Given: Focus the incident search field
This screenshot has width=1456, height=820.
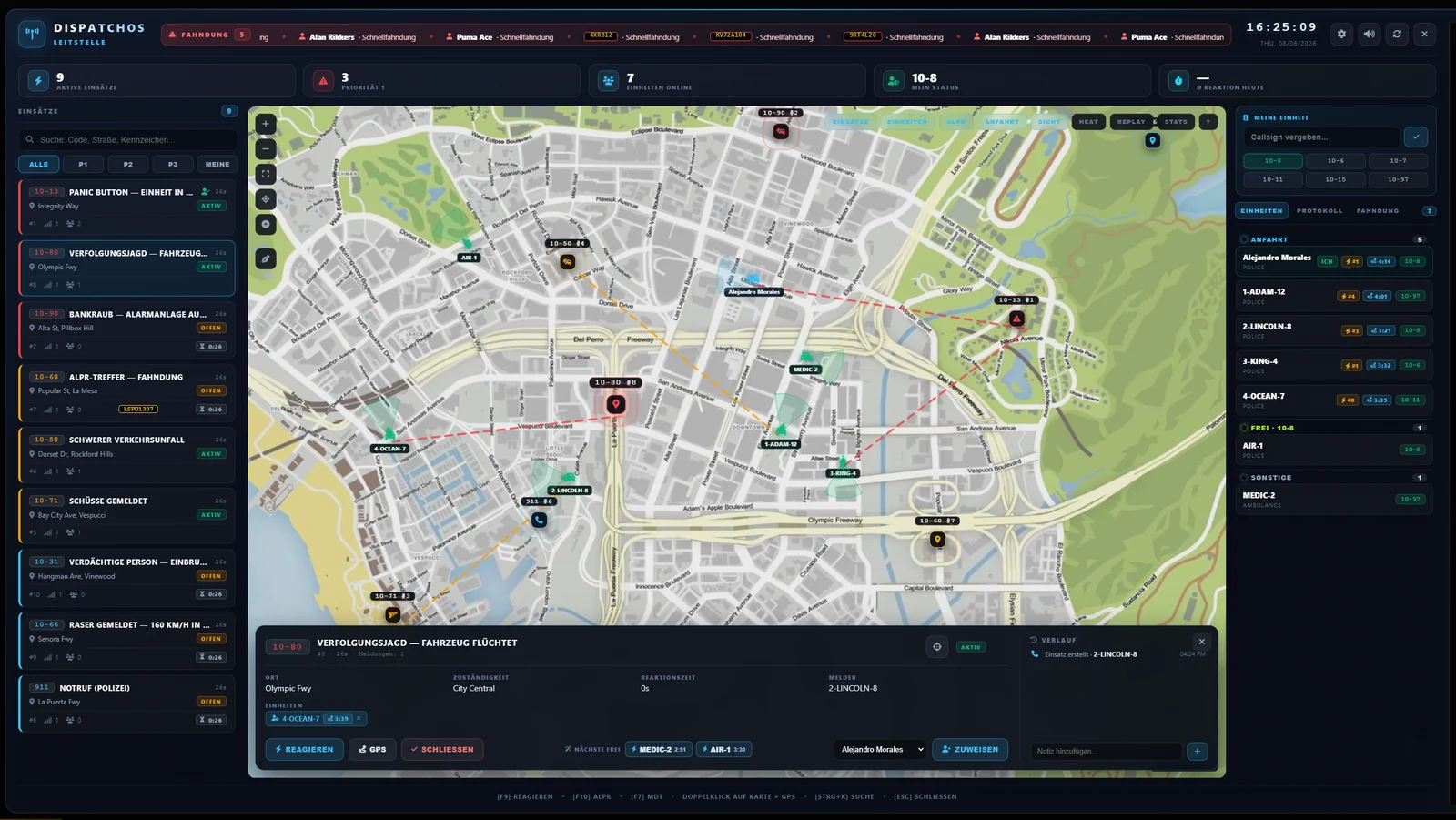Looking at the screenshot, I should click(x=127, y=139).
